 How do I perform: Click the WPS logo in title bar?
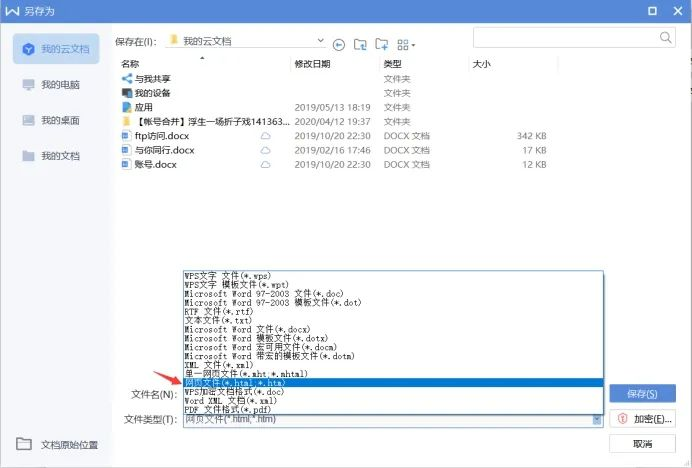click(x=12, y=11)
